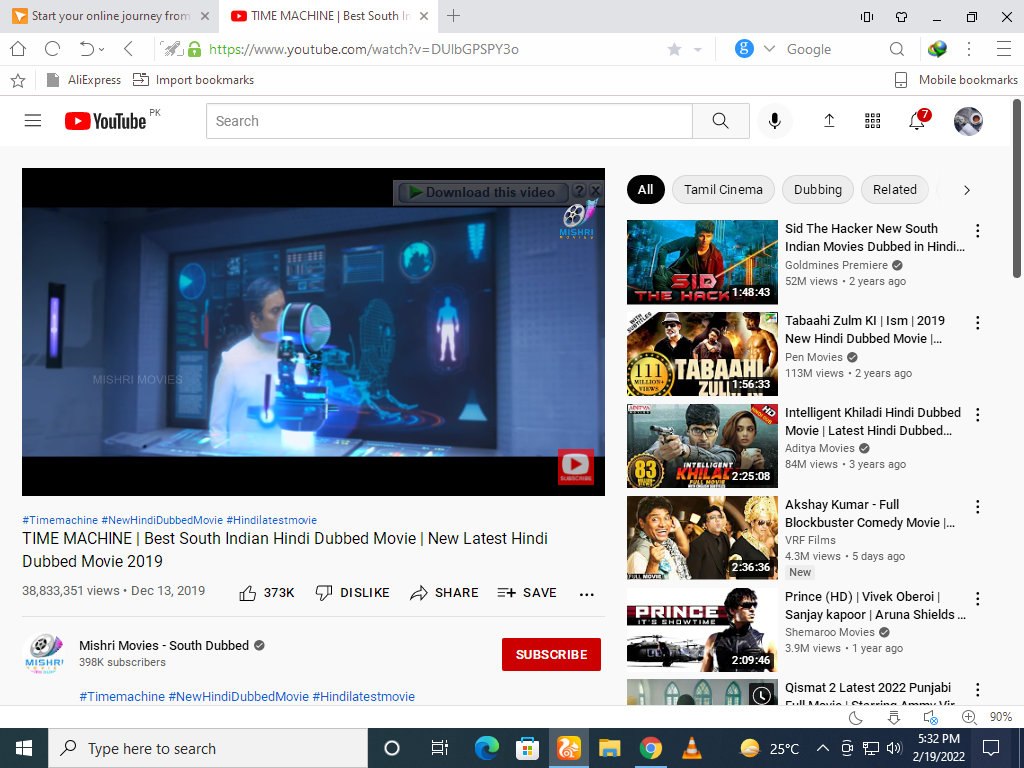This screenshot has height=768, width=1024.
Task: Open options for Intelligent Khiladi video
Action: coord(978,415)
